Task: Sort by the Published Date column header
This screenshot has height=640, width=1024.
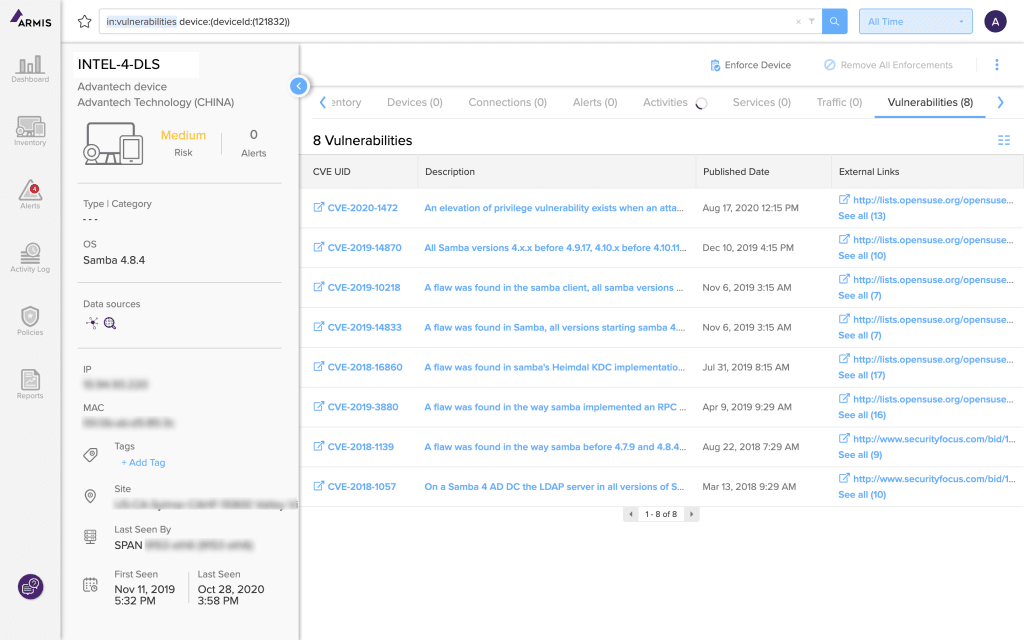Action: (x=736, y=172)
